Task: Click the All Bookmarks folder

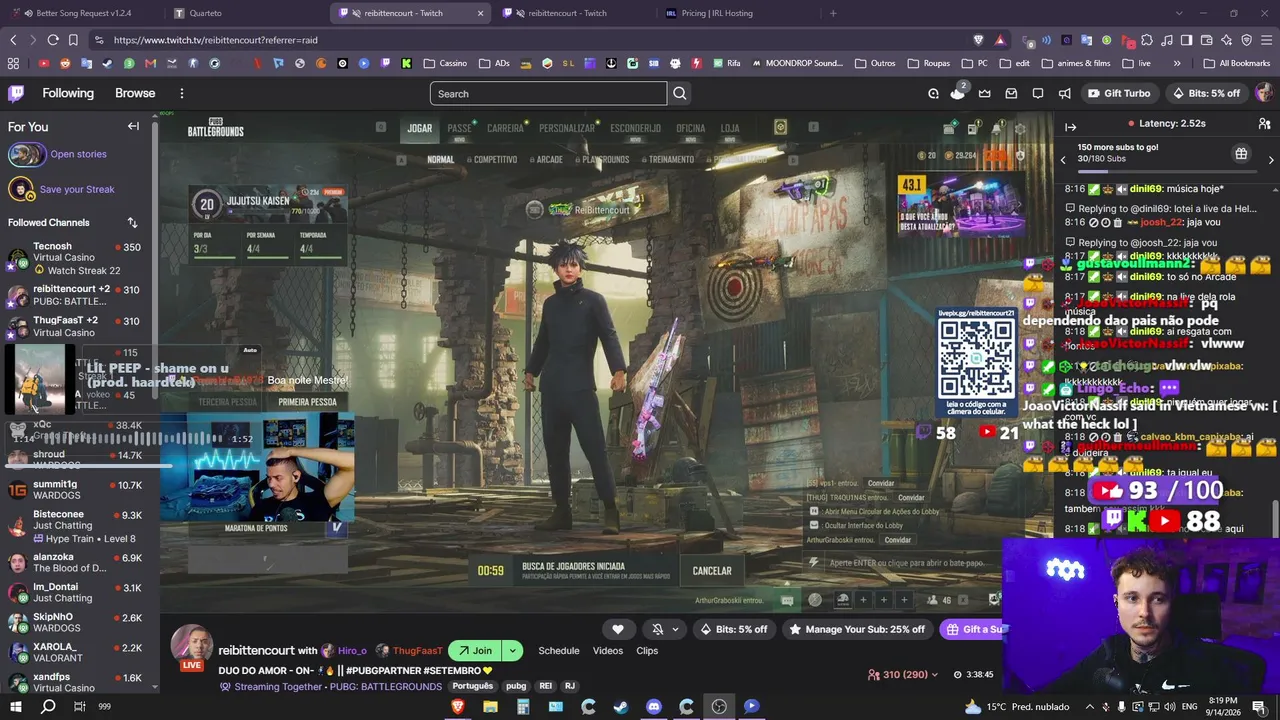Action: (x=1236, y=63)
